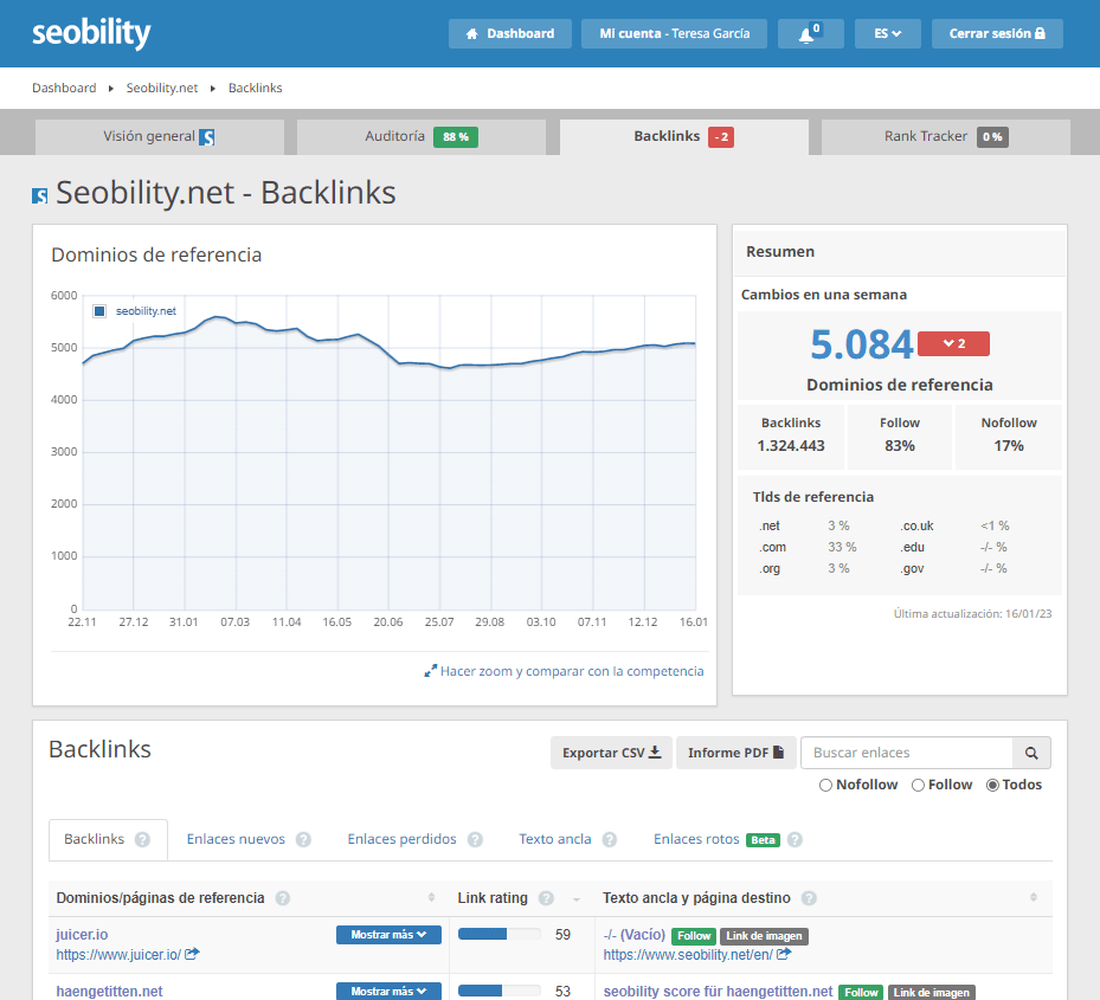The height and width of the screenshot is (1000, 1100).
Task: Click the favicon beside Seobility.net page title
Action: point(40,195)
